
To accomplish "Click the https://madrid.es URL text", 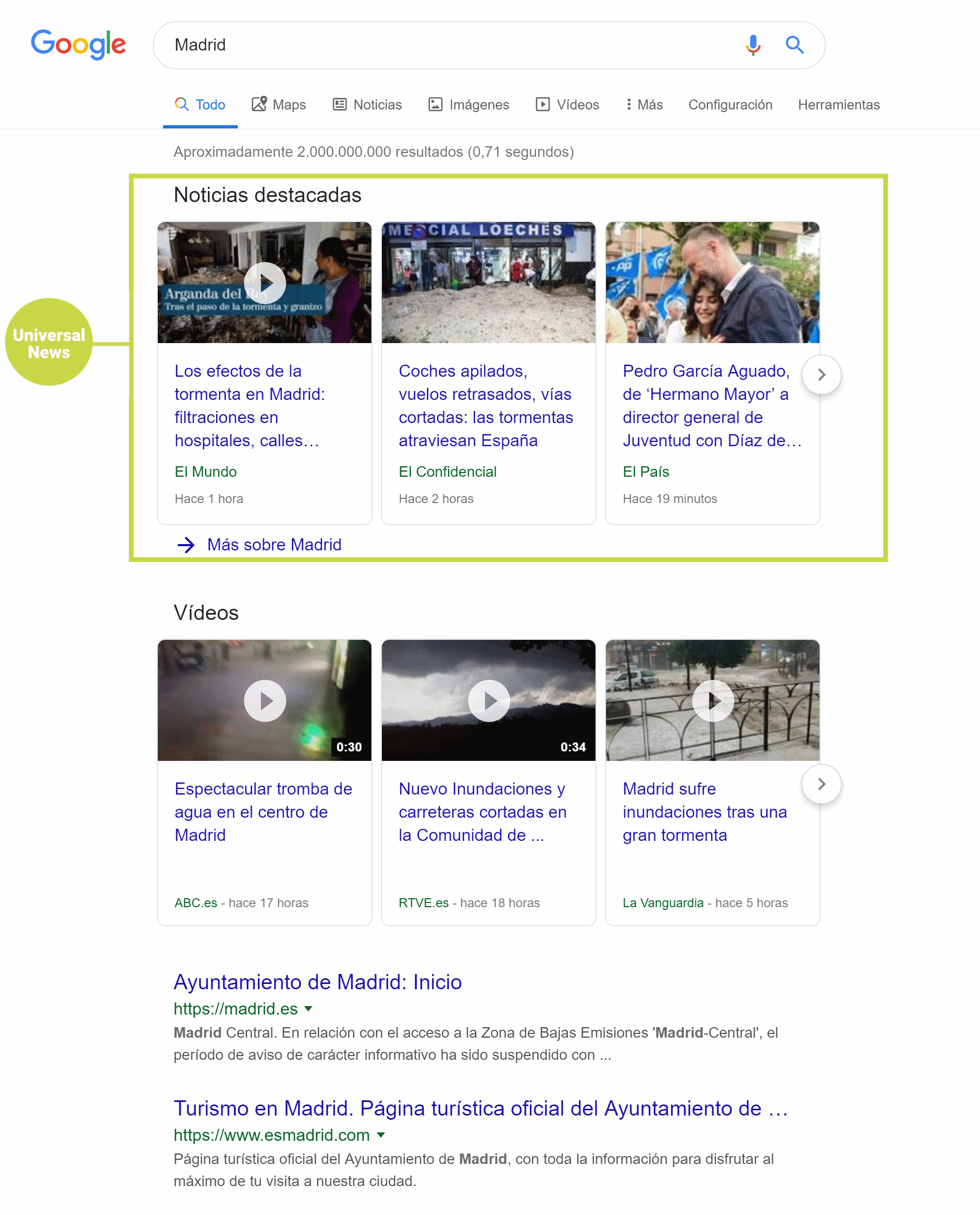I will [236, 1009].
